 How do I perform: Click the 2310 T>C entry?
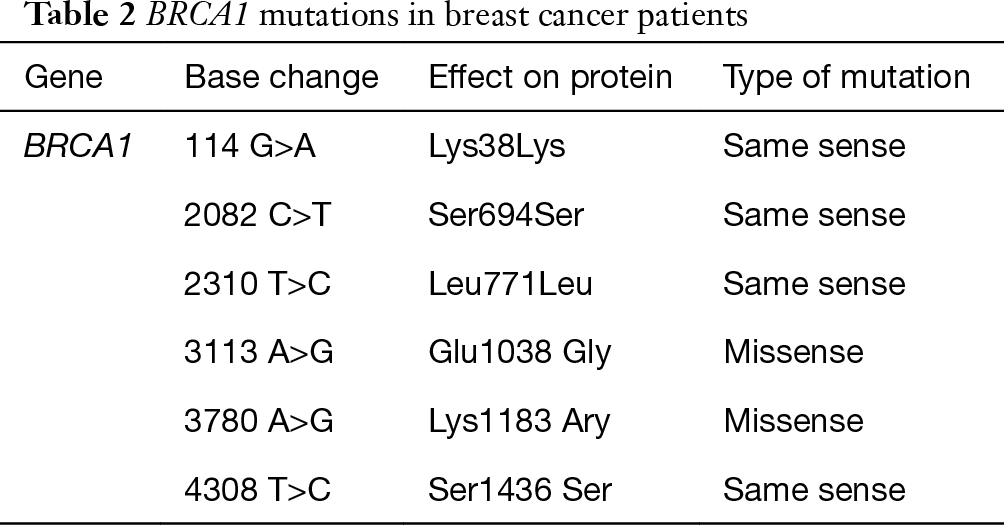click(257, 284)
